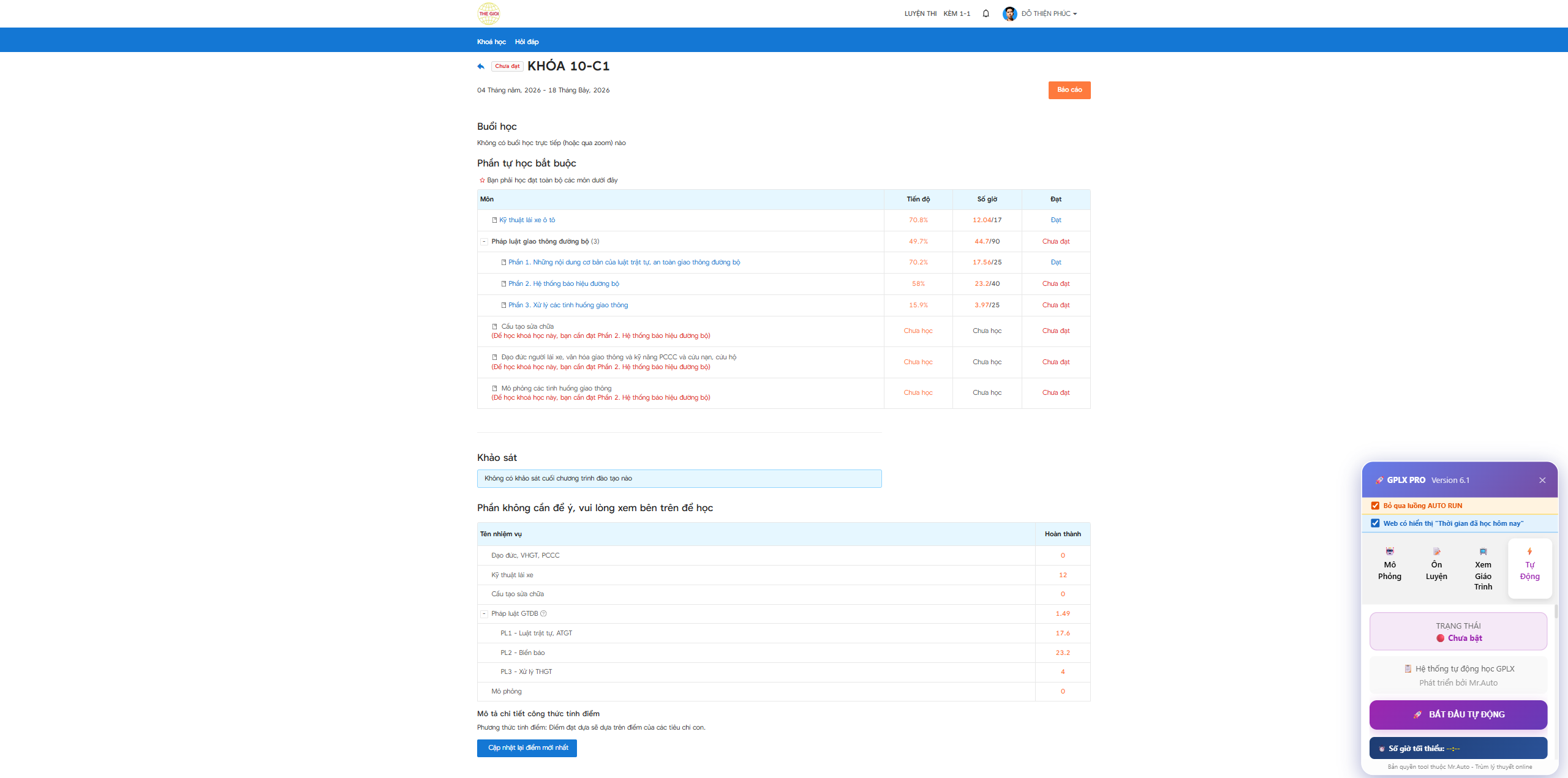The image size is (1568, 778).
Task: Open the ĐỖ THIỆN PHÚC account dropdown
Action: click(1049, 13)
